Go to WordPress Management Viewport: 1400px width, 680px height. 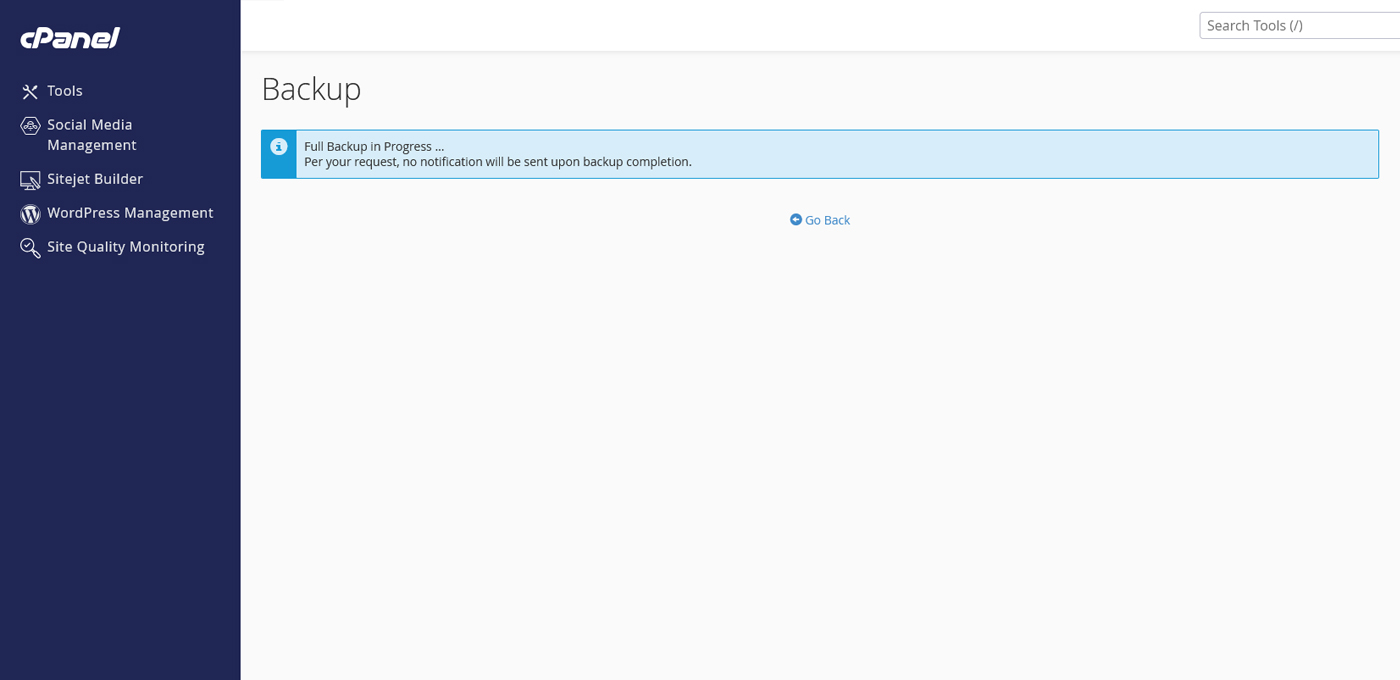pyautogui.click(x=130, y=213)
